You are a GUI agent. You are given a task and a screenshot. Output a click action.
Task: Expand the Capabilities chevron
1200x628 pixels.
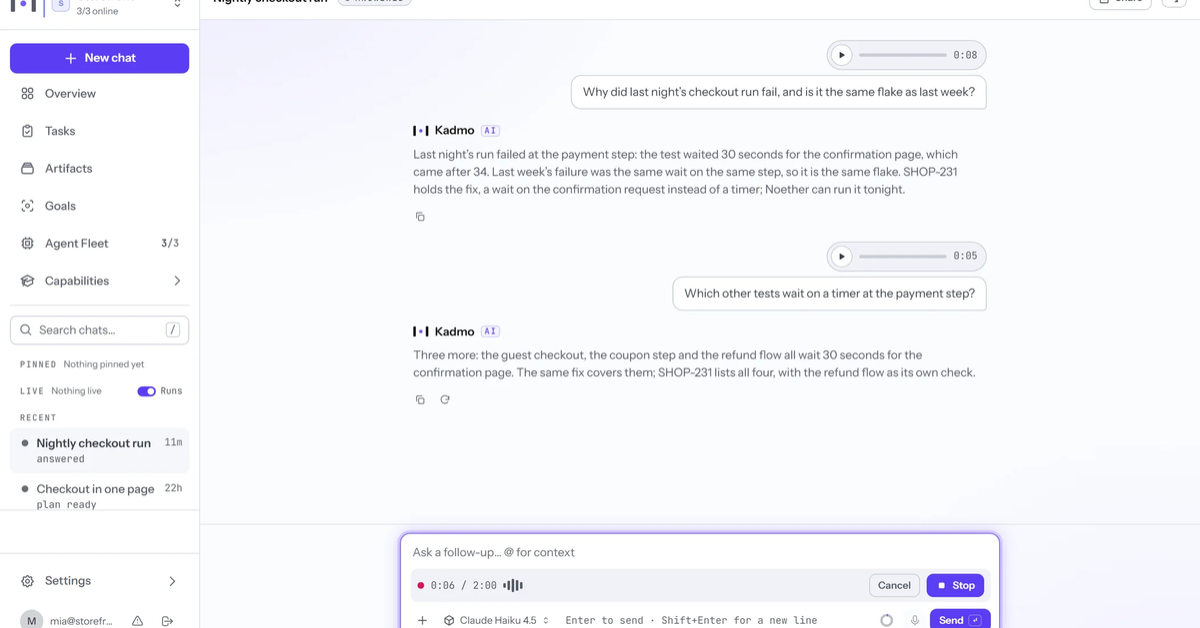pyautogui.click(x=177, y=281)
